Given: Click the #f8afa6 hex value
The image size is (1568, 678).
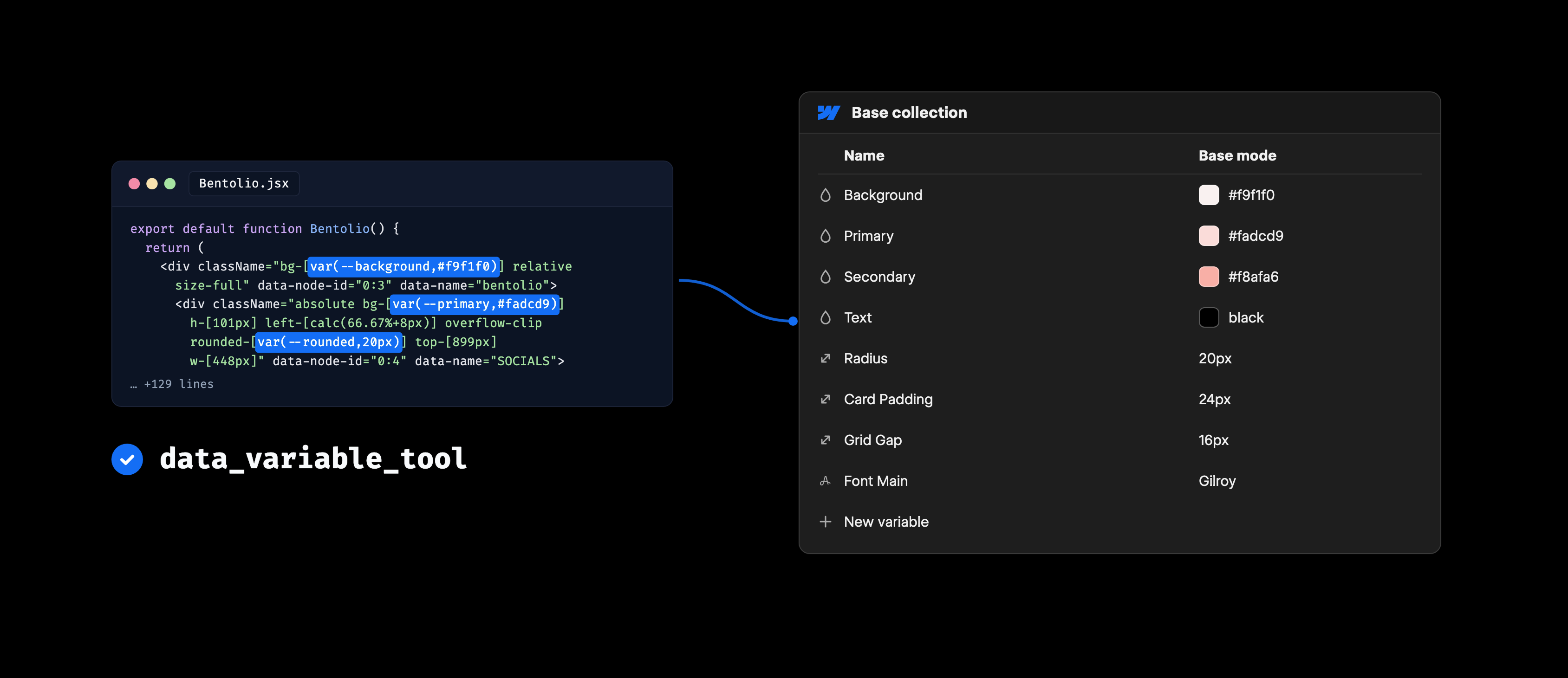Looking at the screenshot, I should (x=1253, y=277).
